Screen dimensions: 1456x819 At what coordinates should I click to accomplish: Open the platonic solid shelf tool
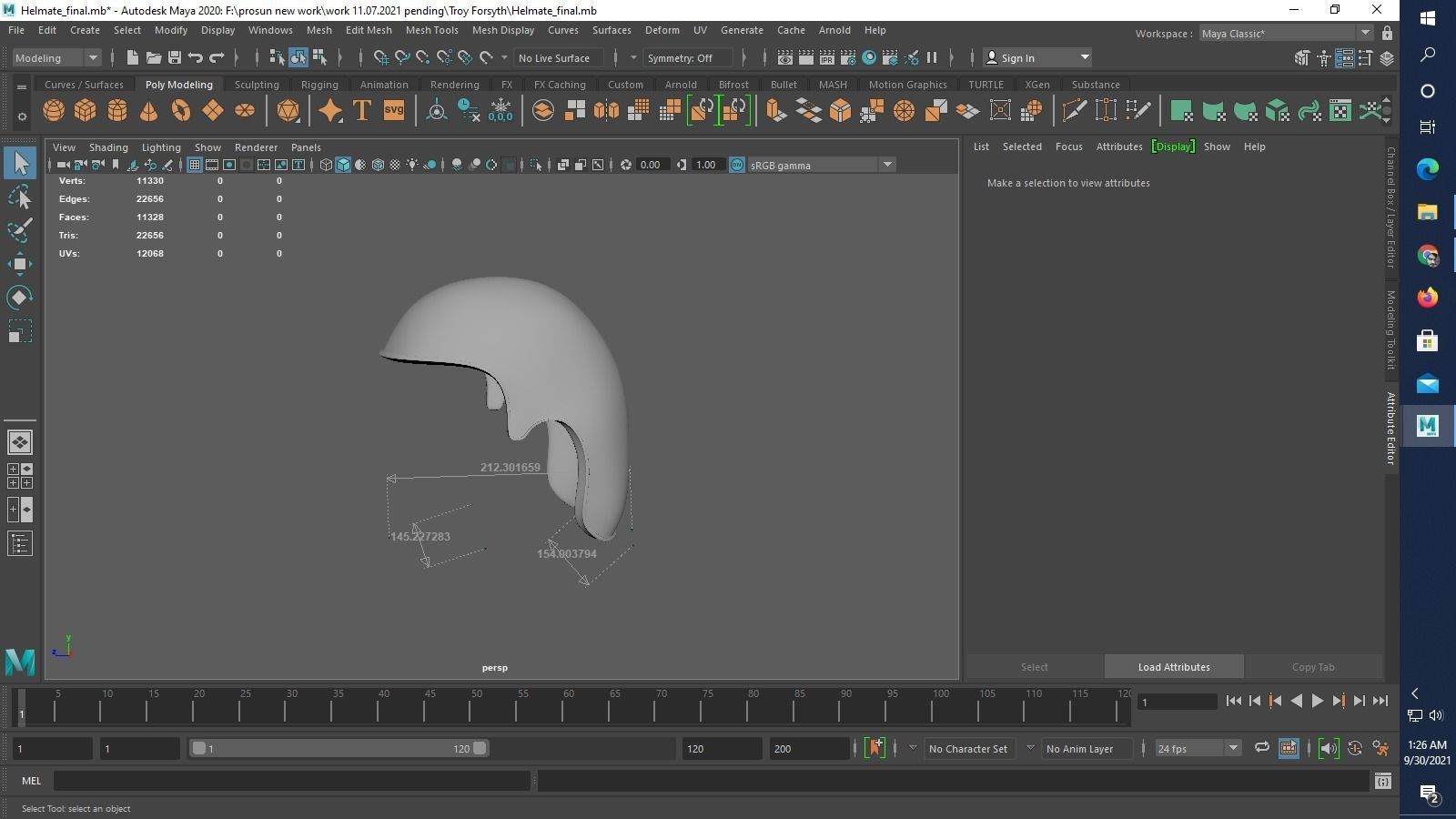click(288, 111)
